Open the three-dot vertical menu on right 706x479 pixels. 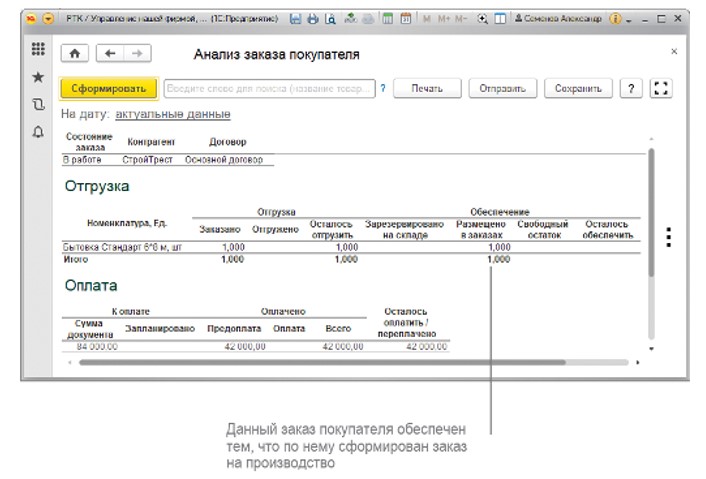(669, 237)
